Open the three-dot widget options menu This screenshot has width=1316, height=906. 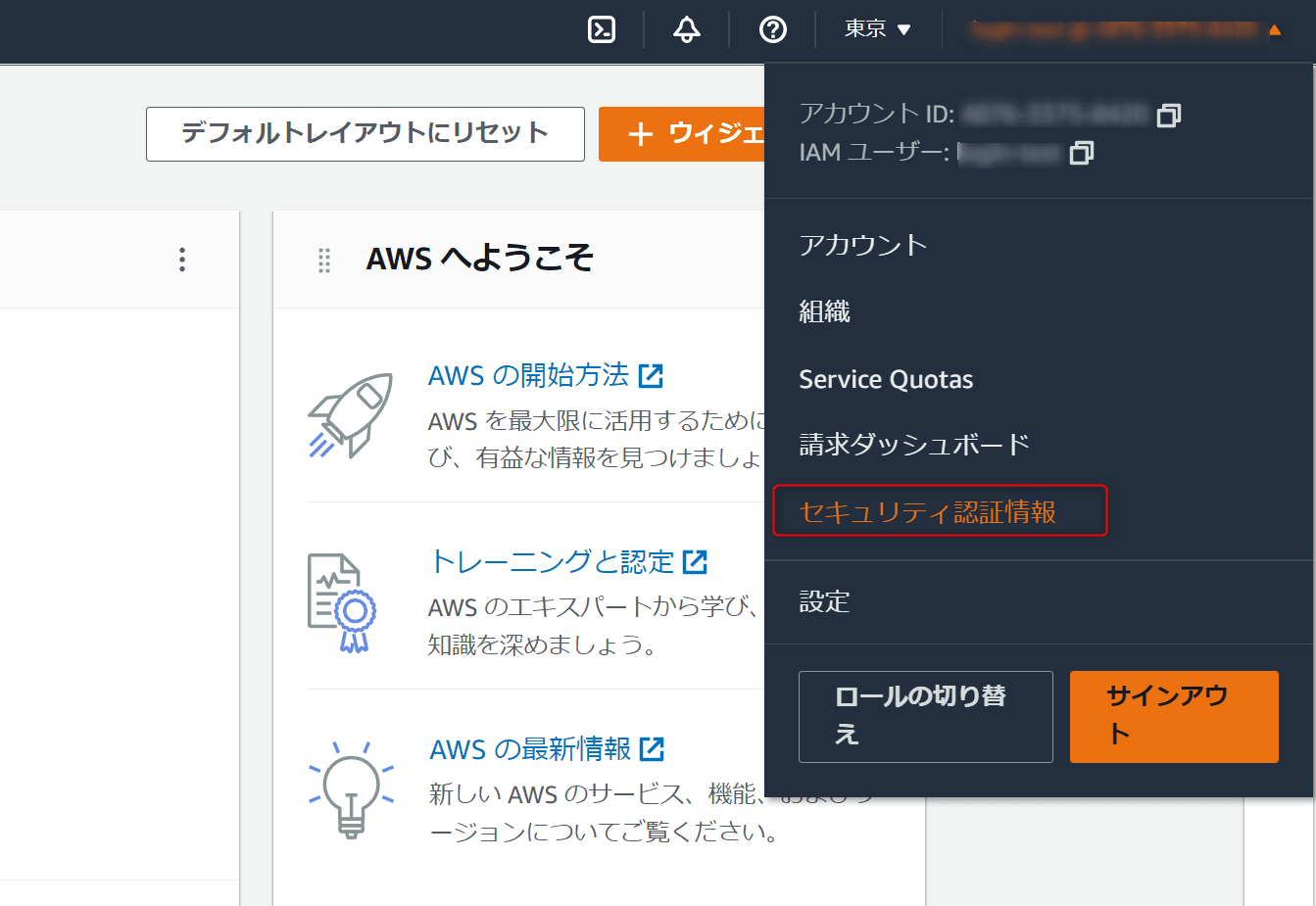[x=182, y=260]
